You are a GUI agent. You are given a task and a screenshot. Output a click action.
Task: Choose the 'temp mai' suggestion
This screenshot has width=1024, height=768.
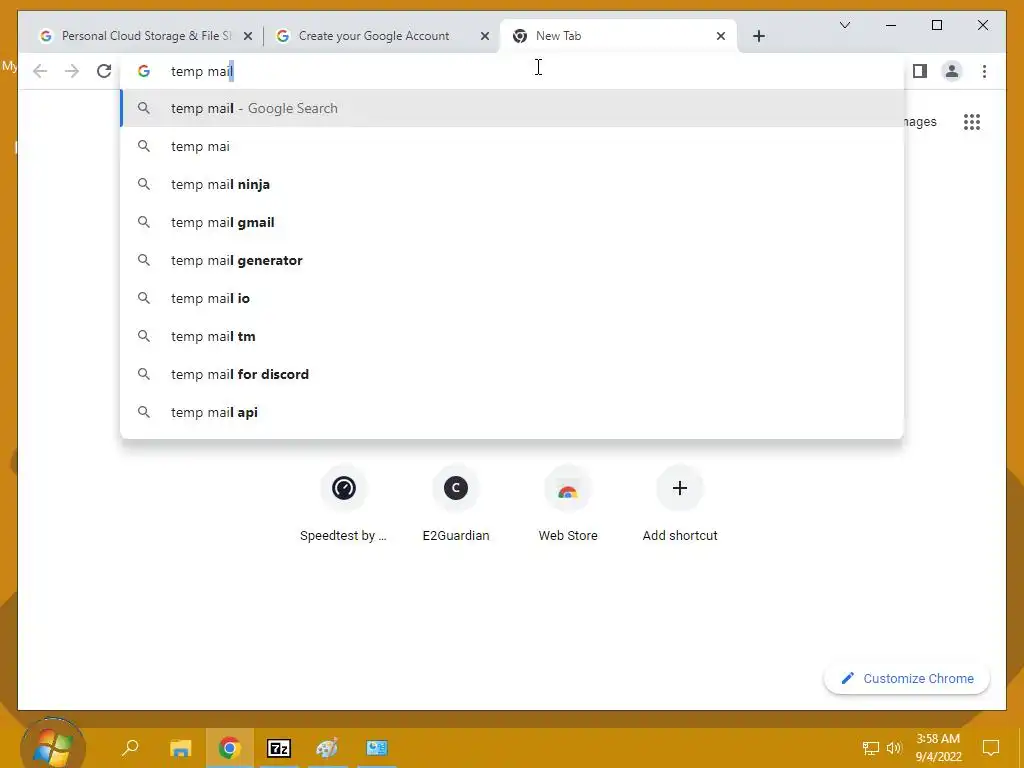512,146
